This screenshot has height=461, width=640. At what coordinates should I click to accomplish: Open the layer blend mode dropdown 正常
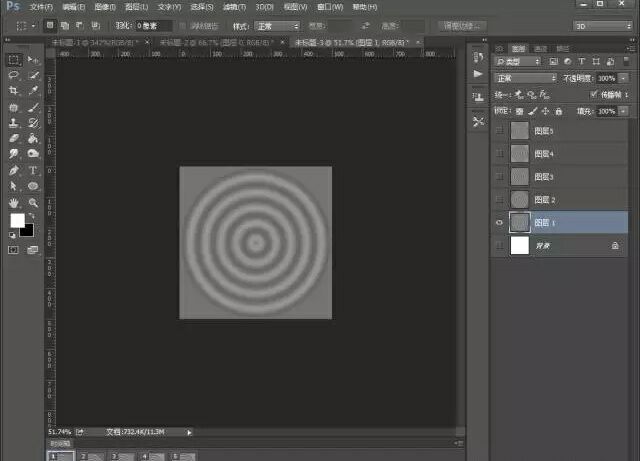pos(526,78)
